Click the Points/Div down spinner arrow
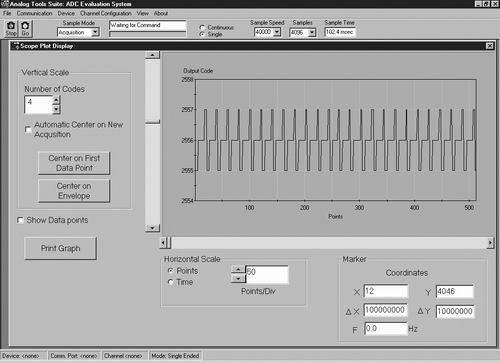 (238, 278)
